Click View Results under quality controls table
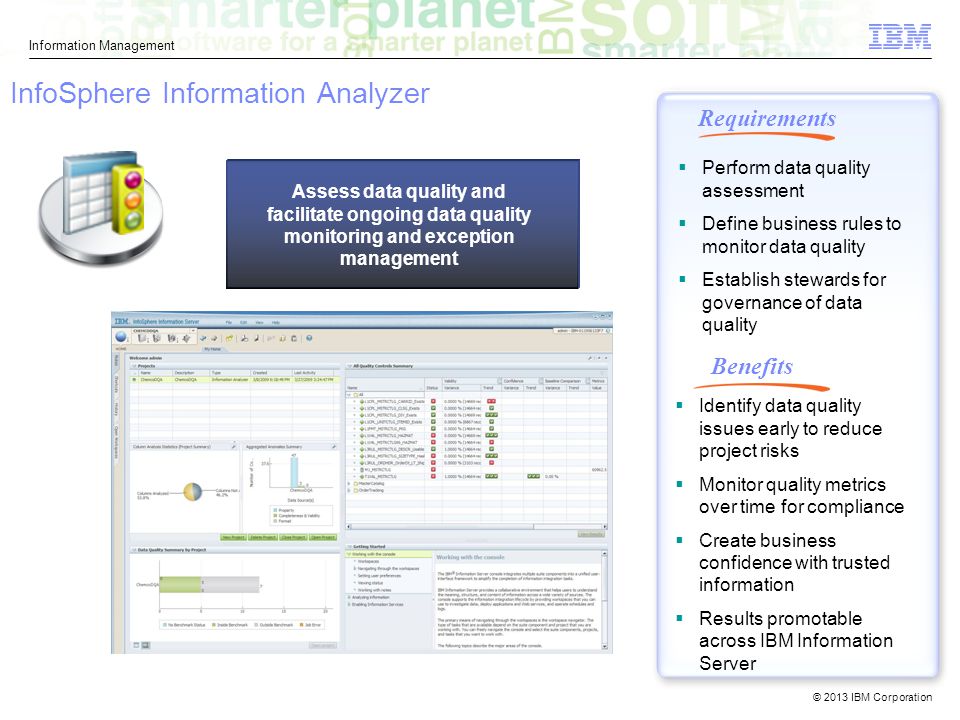The height and width of the screenshot is (720, 960). 591,534
